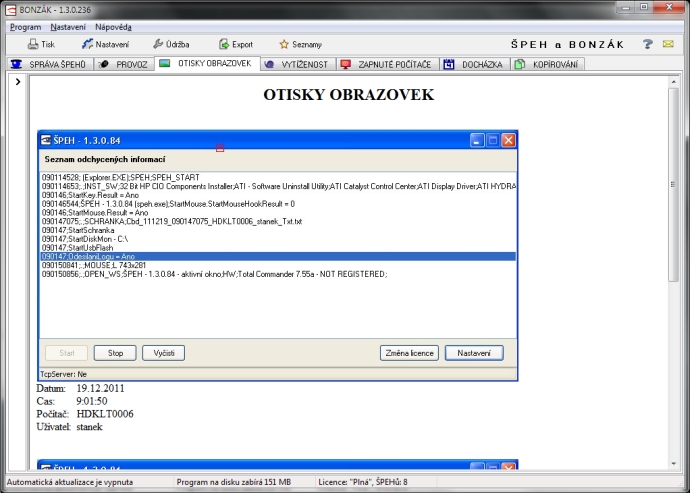Expand the side panel chevron arrow
Viewport: 690px width, 493px height.
(x=18, y=81)
